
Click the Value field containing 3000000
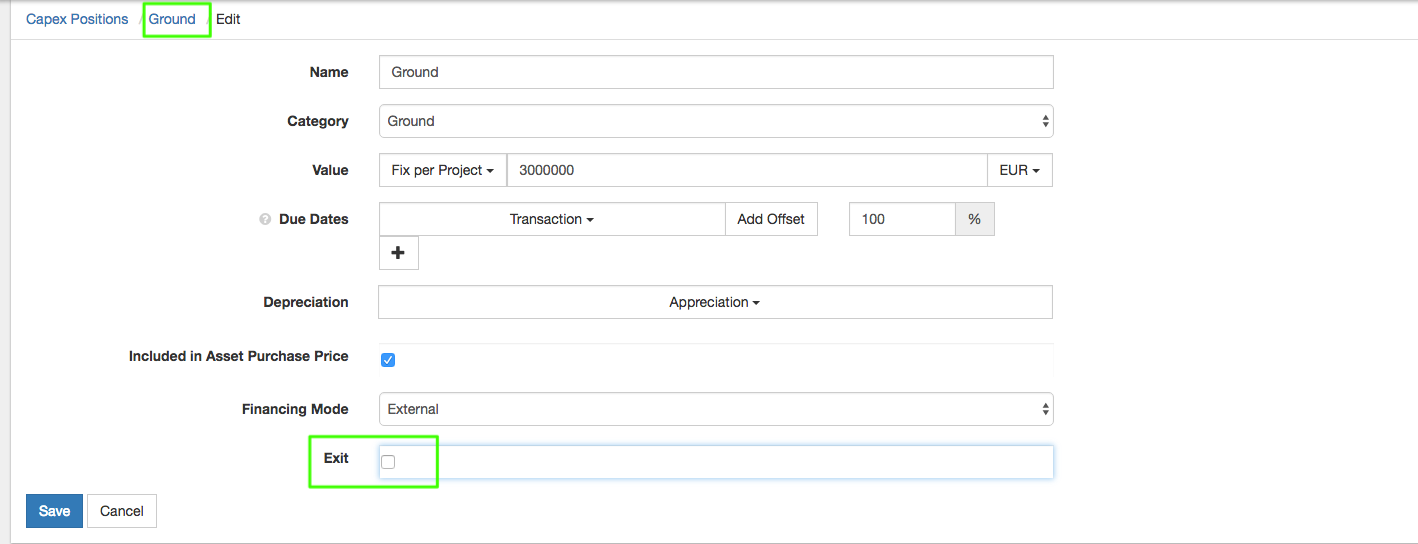tap(746, 170)
